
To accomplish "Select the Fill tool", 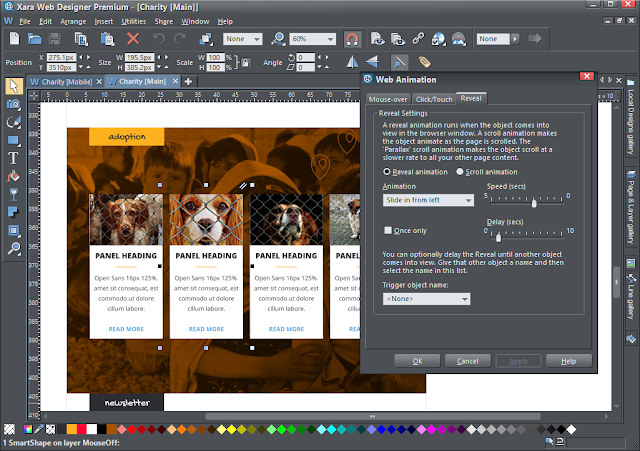I will pyautogui.click(x=13, y=176).
